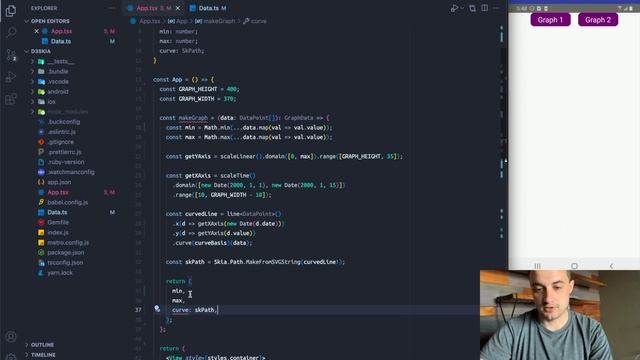The image size is (640, 360).
Task: Open the Source Control view
Action: click(11, 55)
